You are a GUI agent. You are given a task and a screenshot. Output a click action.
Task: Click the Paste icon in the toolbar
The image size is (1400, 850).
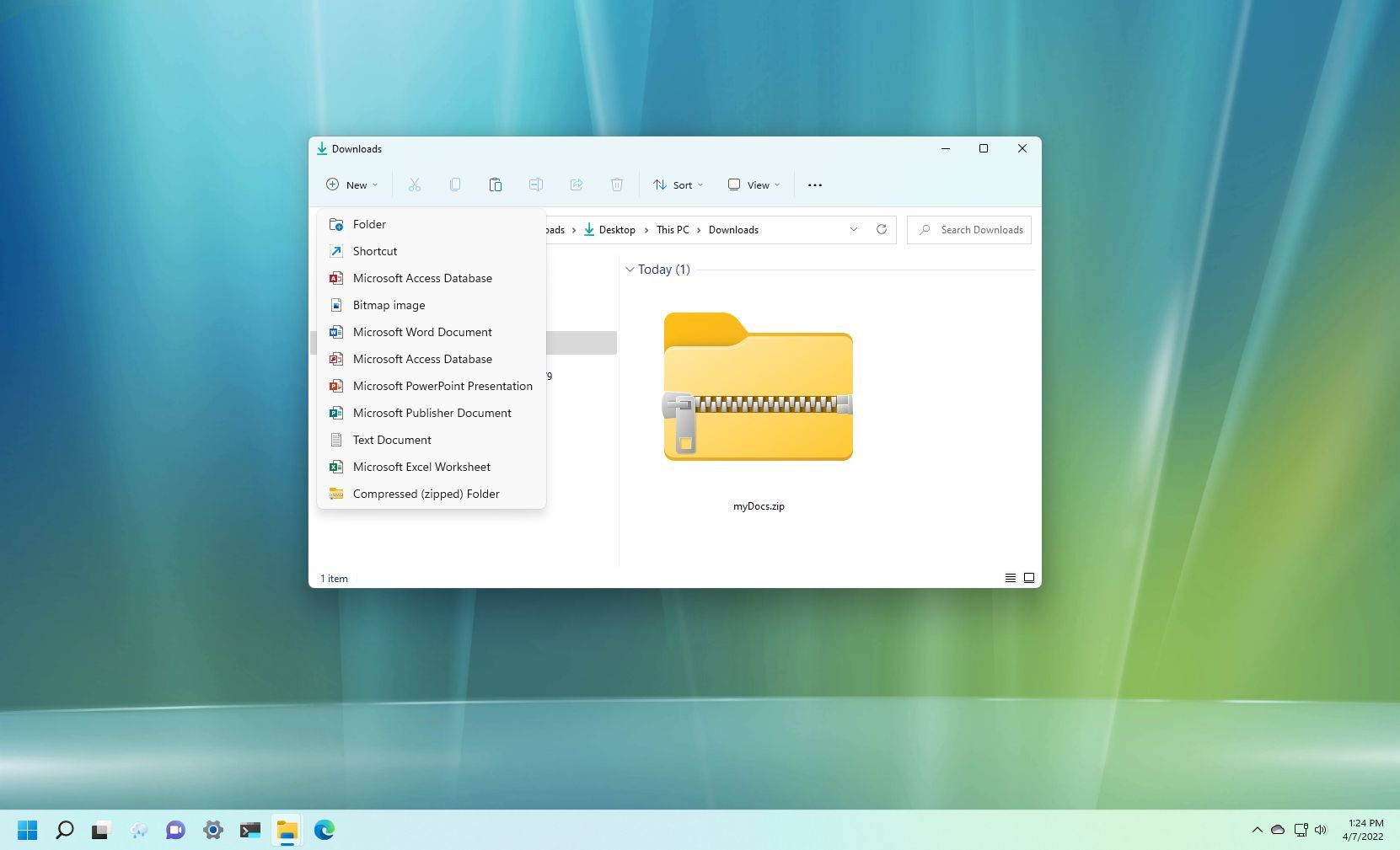(495, 184)
